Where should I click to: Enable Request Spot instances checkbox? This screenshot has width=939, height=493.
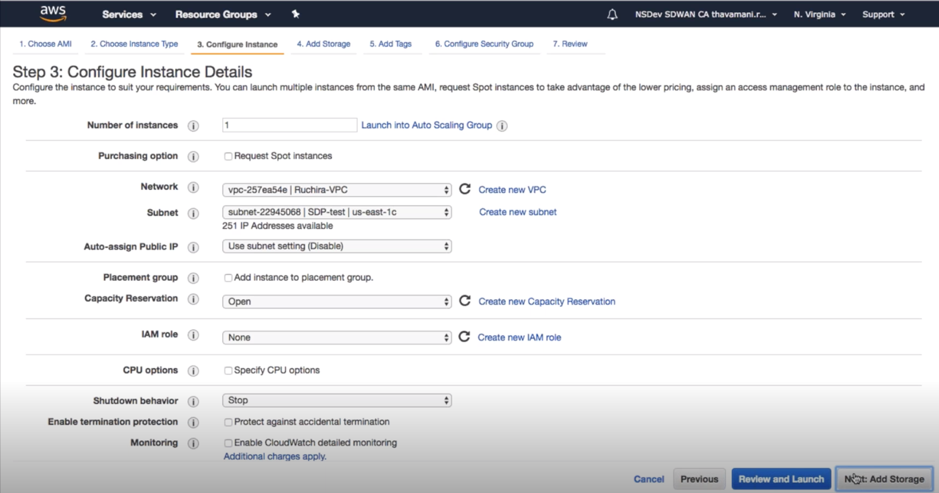[228, 156]
